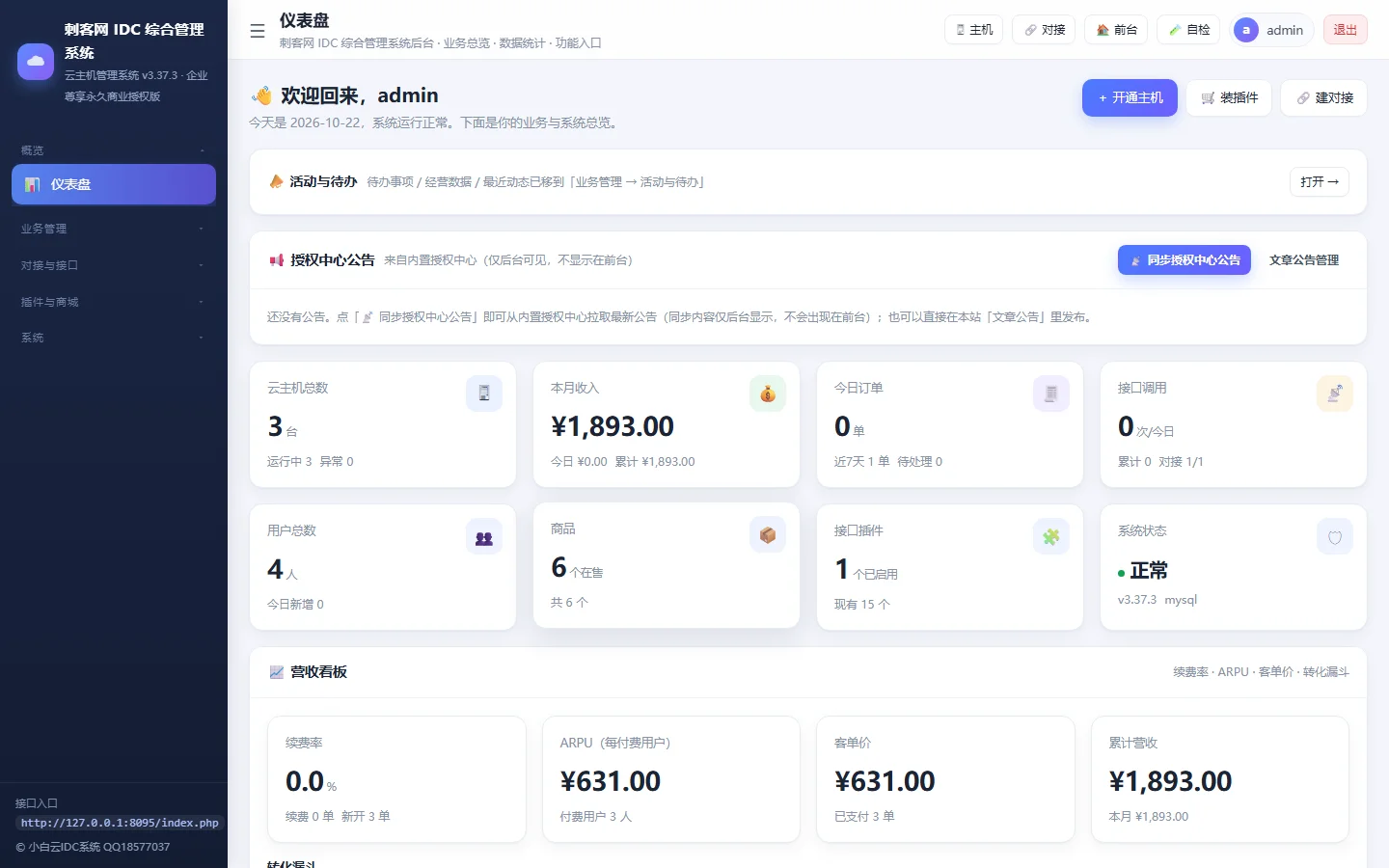Click the 客单价 ¥631.00 value
The image size is (1389, 868).
point(885,781)
